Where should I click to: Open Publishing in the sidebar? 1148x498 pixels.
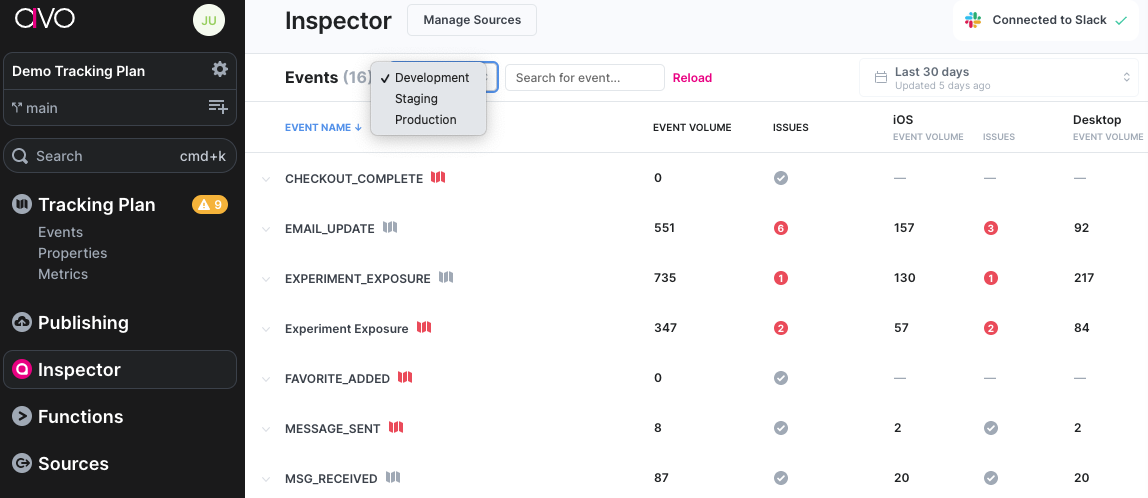[x=83, y=323]
